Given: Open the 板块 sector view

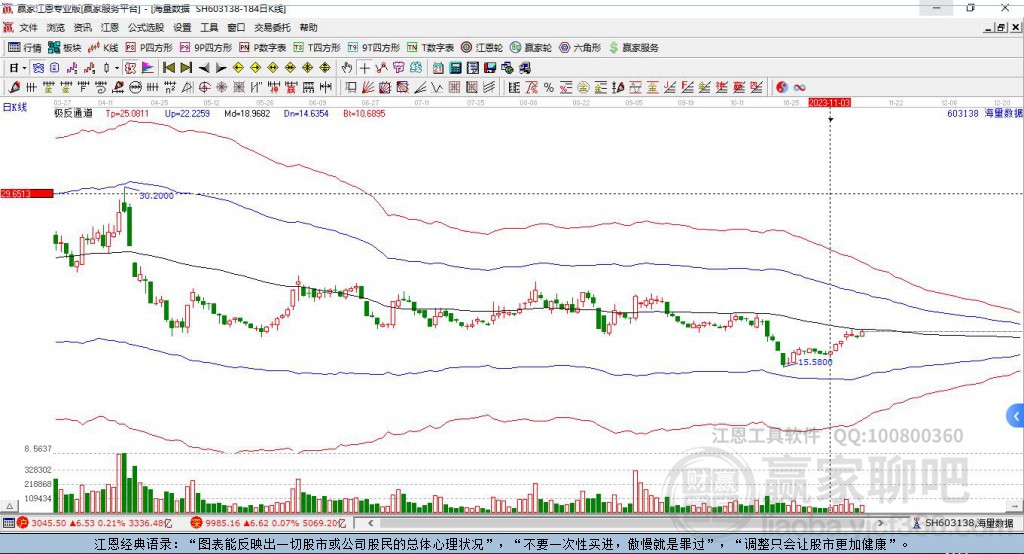Looking at the screenshot, I should (65, 48).
